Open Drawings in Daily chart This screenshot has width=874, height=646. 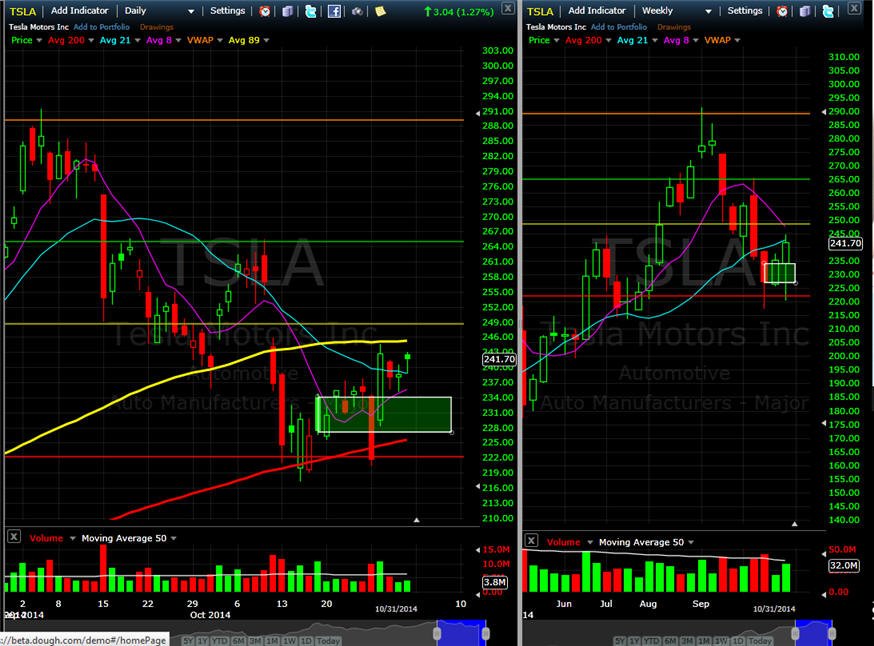[157, 27]
